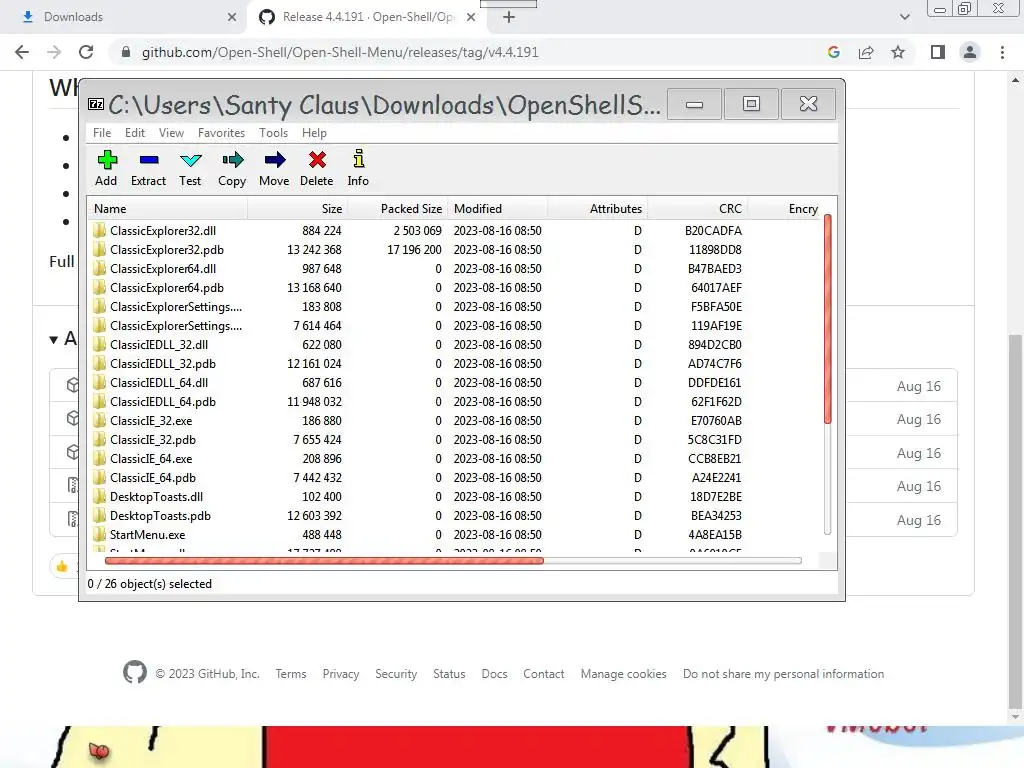Sort by the Modified column header

497,209
